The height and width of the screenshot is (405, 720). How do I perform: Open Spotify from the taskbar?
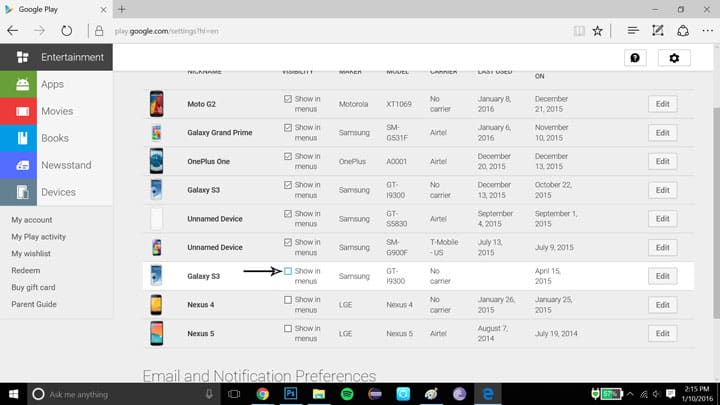[347, 394]
